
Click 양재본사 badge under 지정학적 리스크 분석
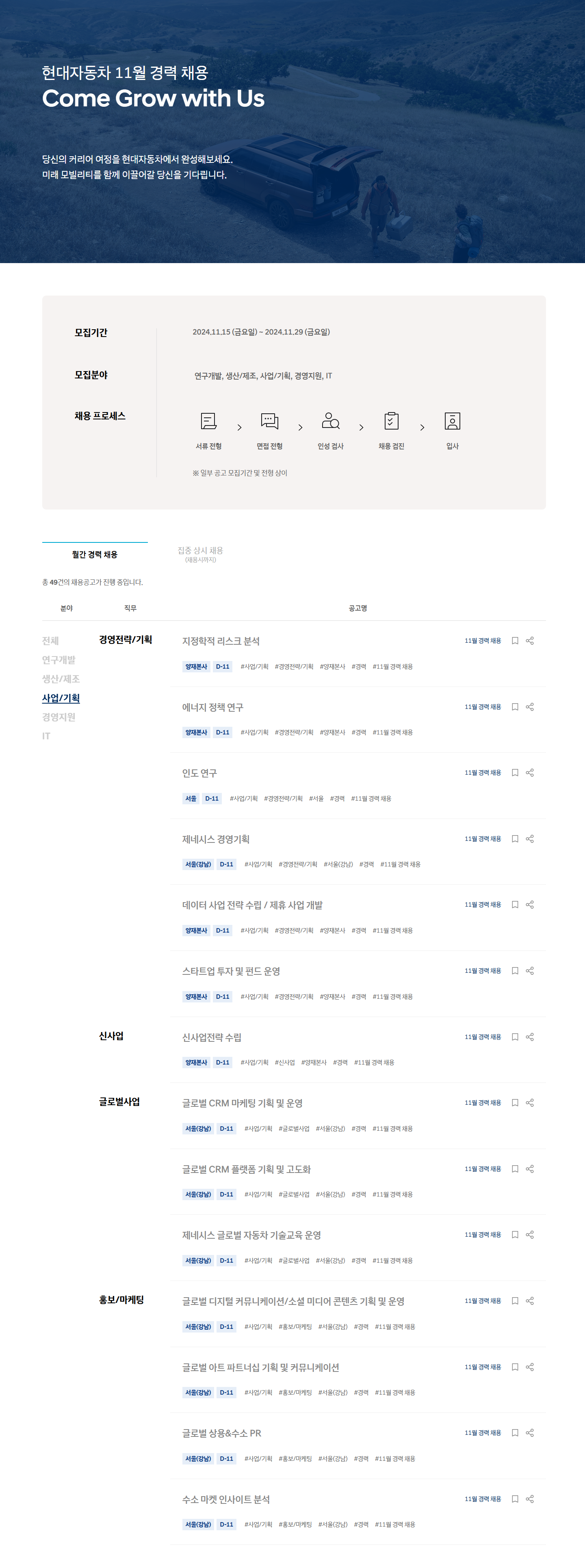(x=196, y=667)
